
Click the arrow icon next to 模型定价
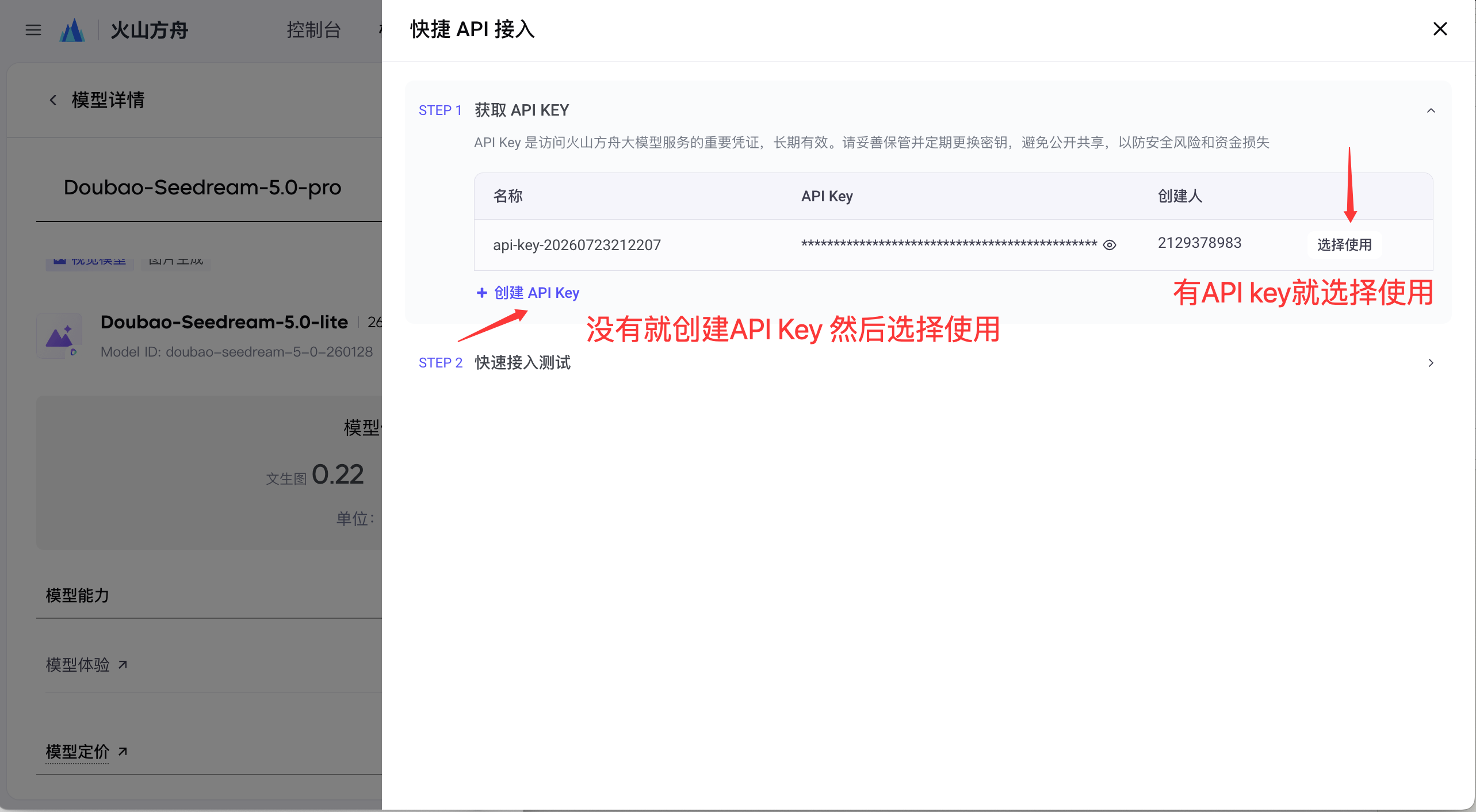click(123, 752)
